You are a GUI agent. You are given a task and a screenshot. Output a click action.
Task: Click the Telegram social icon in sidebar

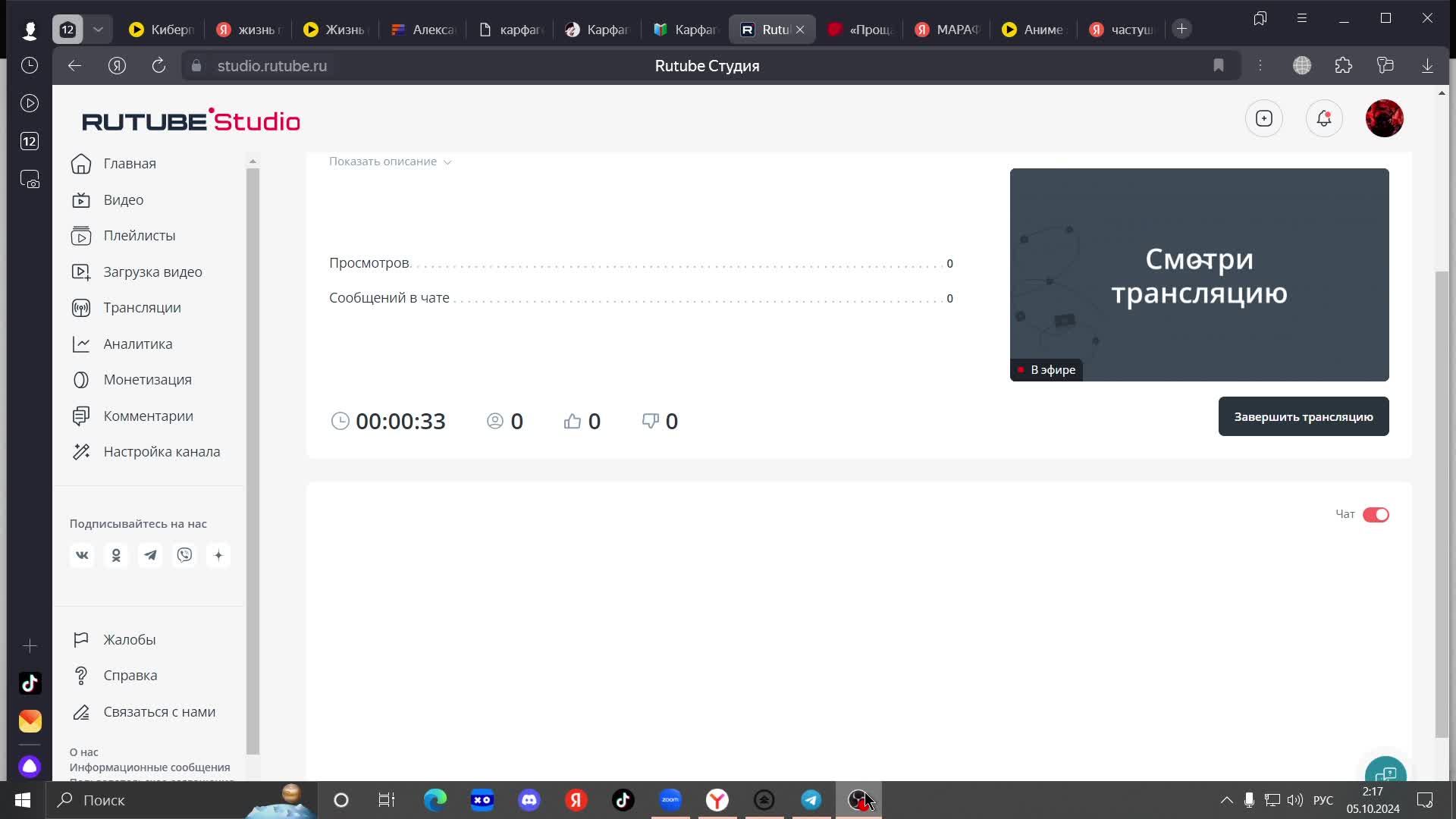[150, 556]
